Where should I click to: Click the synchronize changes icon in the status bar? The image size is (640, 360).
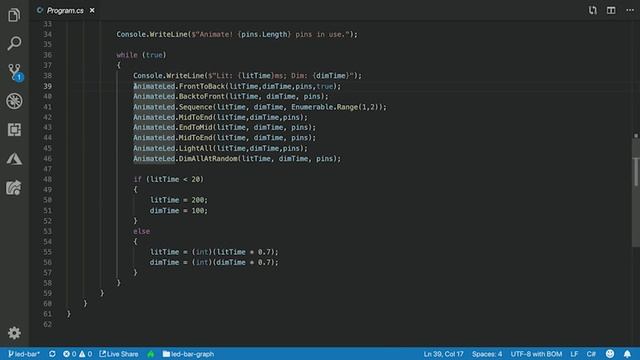52,354
